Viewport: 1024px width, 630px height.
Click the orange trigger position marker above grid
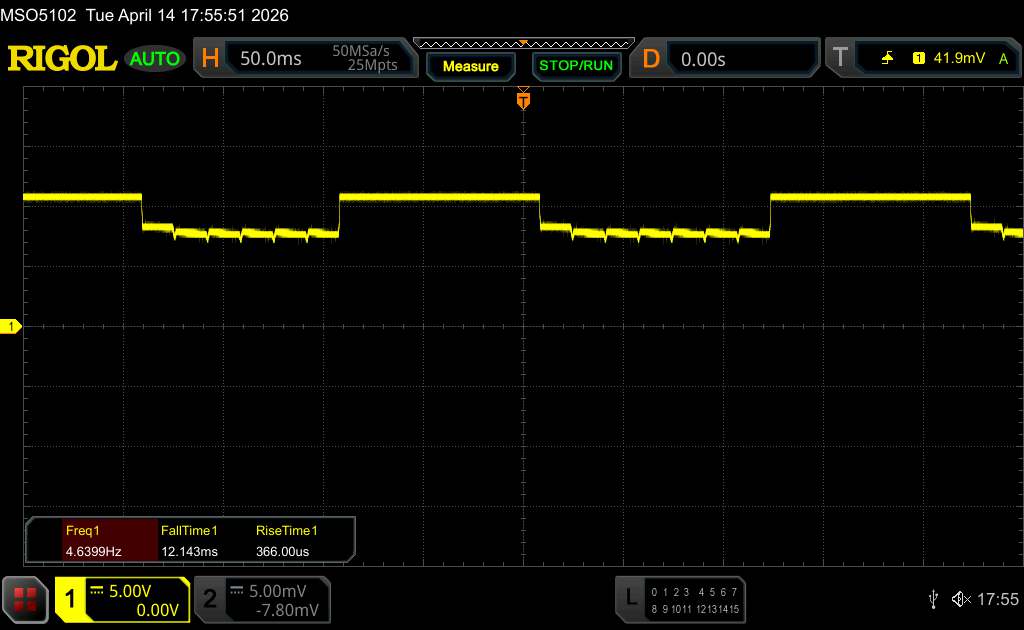pos(522,99)
